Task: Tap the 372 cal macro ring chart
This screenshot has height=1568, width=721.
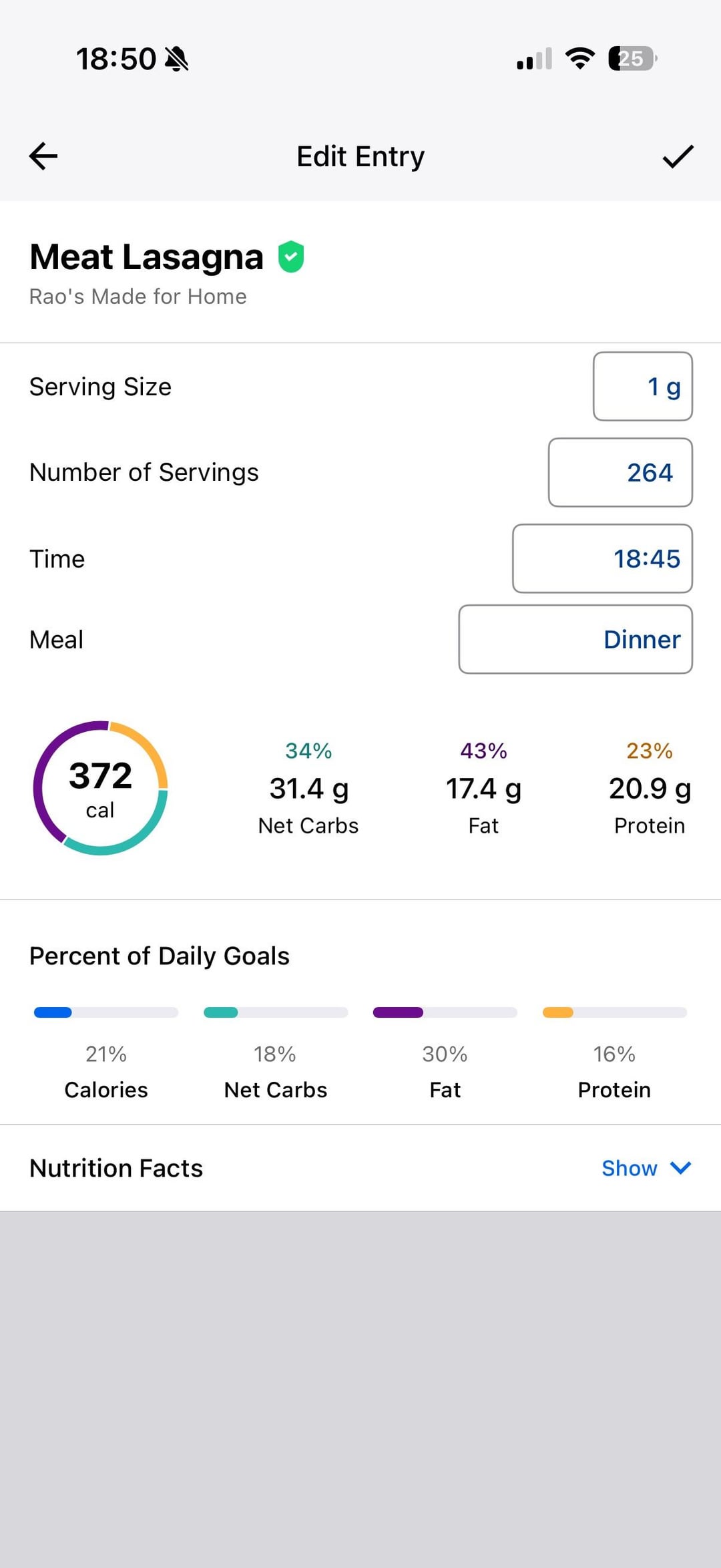Action: [x=100, y=788]
